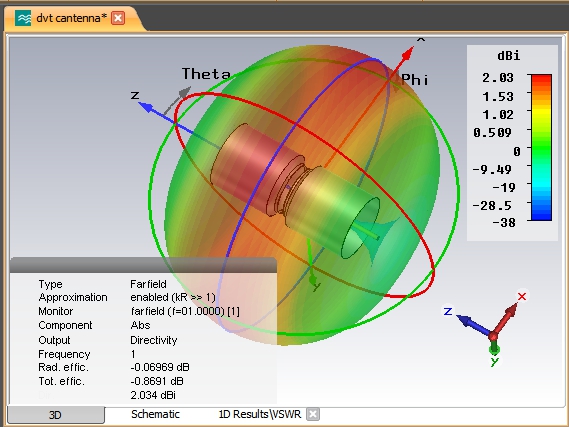The image size is (569, 427).
Task: Switch to the 3D view tab
Action: pyautogui.click(x=56, y=415)
